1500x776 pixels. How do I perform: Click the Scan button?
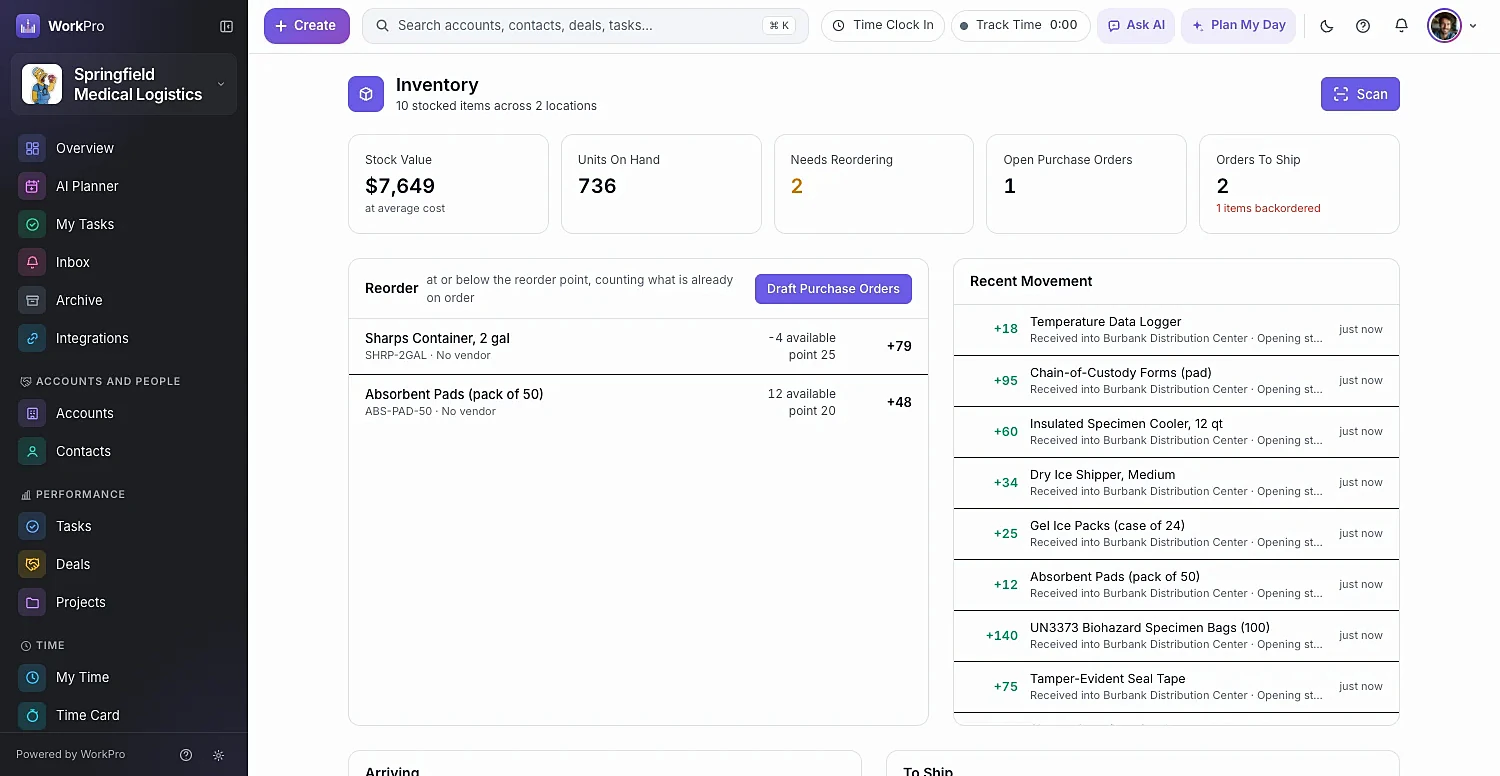[x=1360, y=94]
